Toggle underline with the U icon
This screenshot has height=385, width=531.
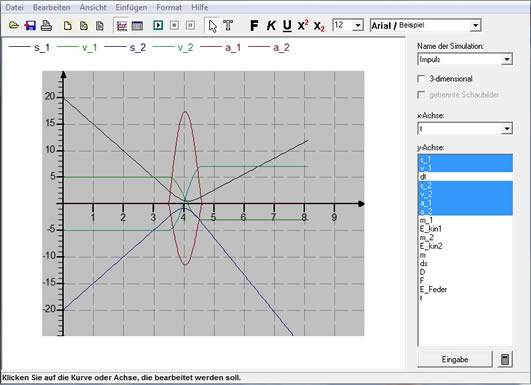287,26
